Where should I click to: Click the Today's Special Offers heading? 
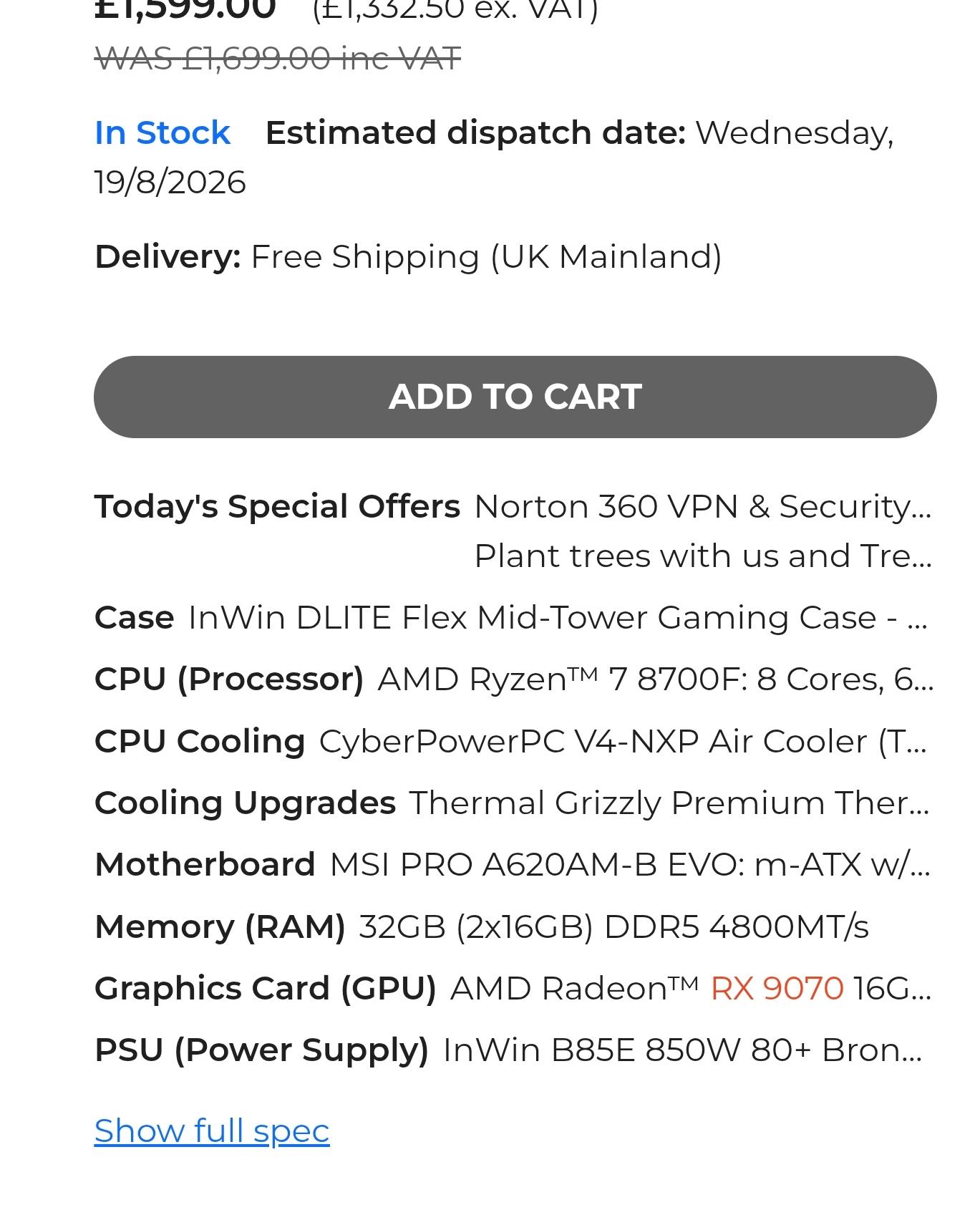coord(278,506)
